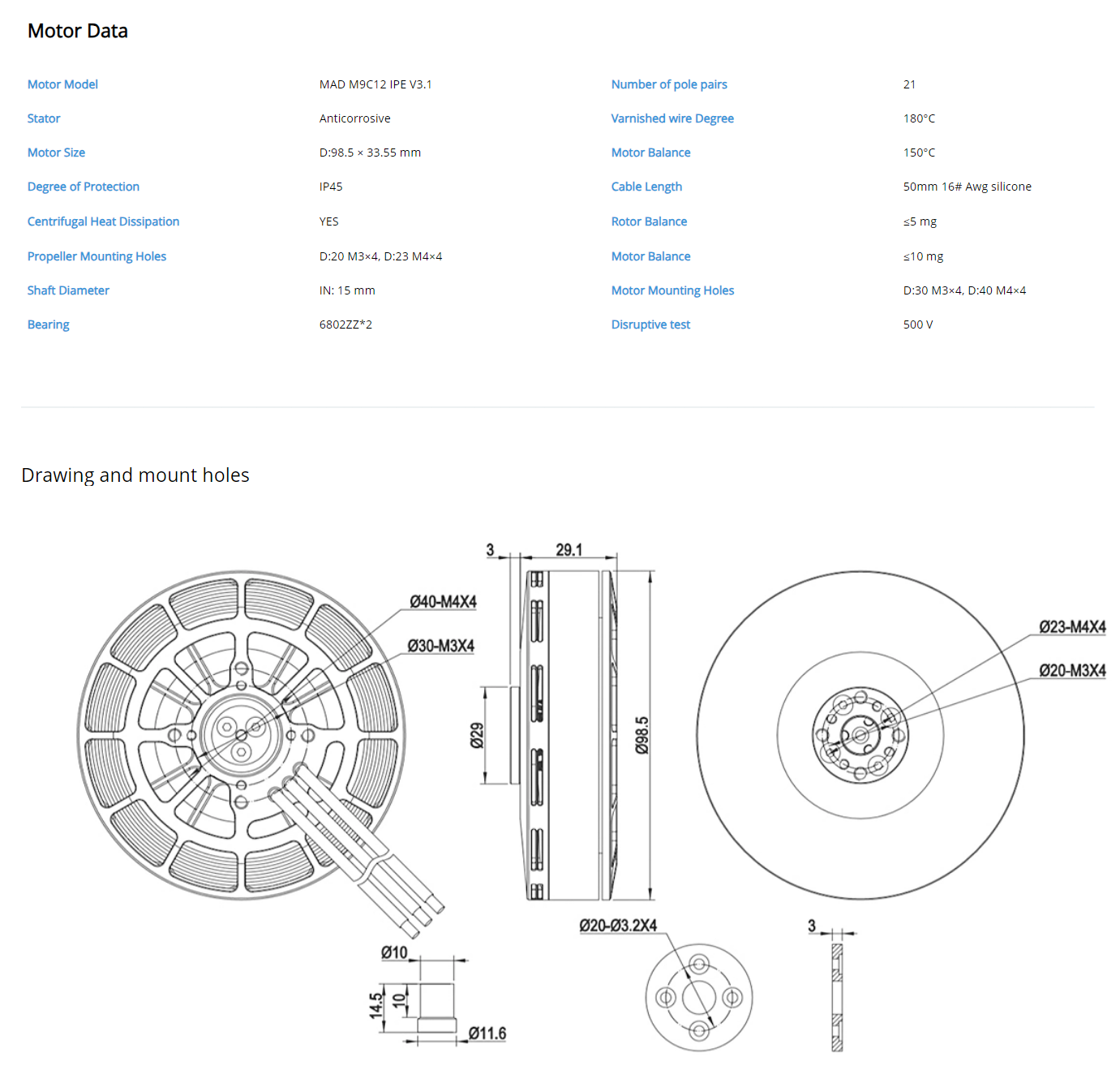Select the "Cable Length" label
Viewport: 1120px width, 1083px height.
point(646,187)
